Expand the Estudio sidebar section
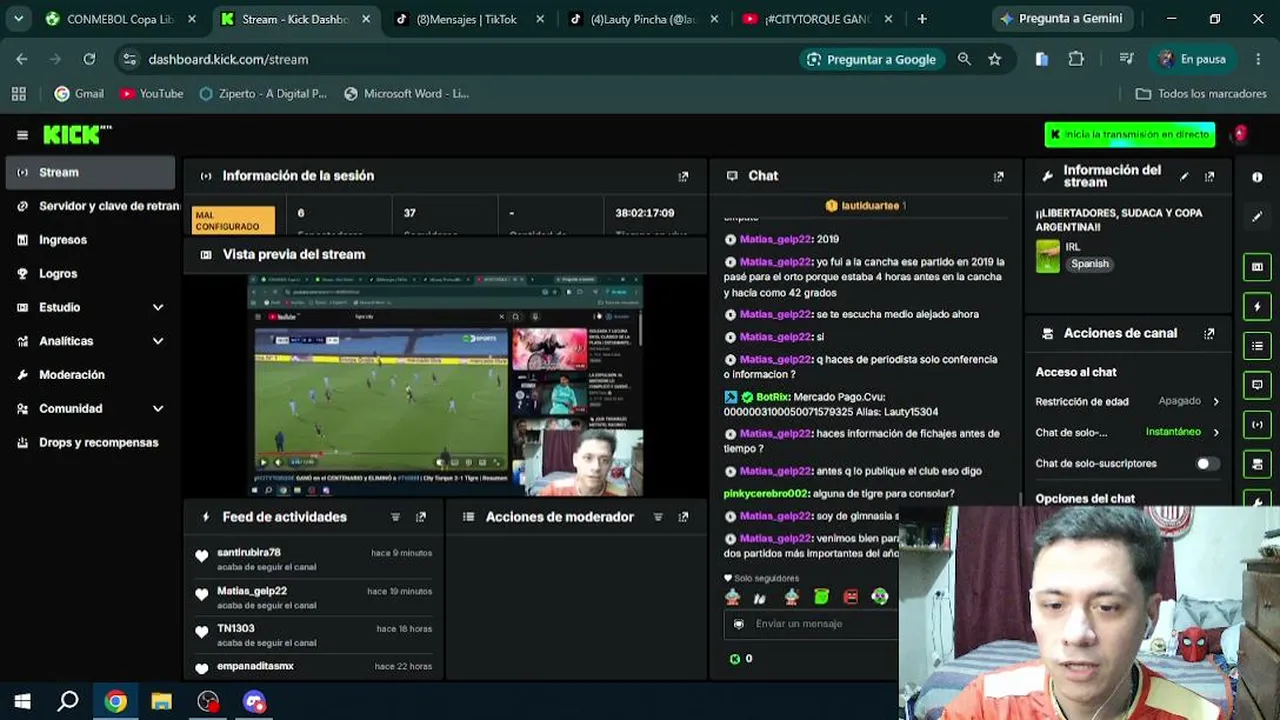Image resolution: width=1280 pixels, height=720 pixels. (158, 308)
